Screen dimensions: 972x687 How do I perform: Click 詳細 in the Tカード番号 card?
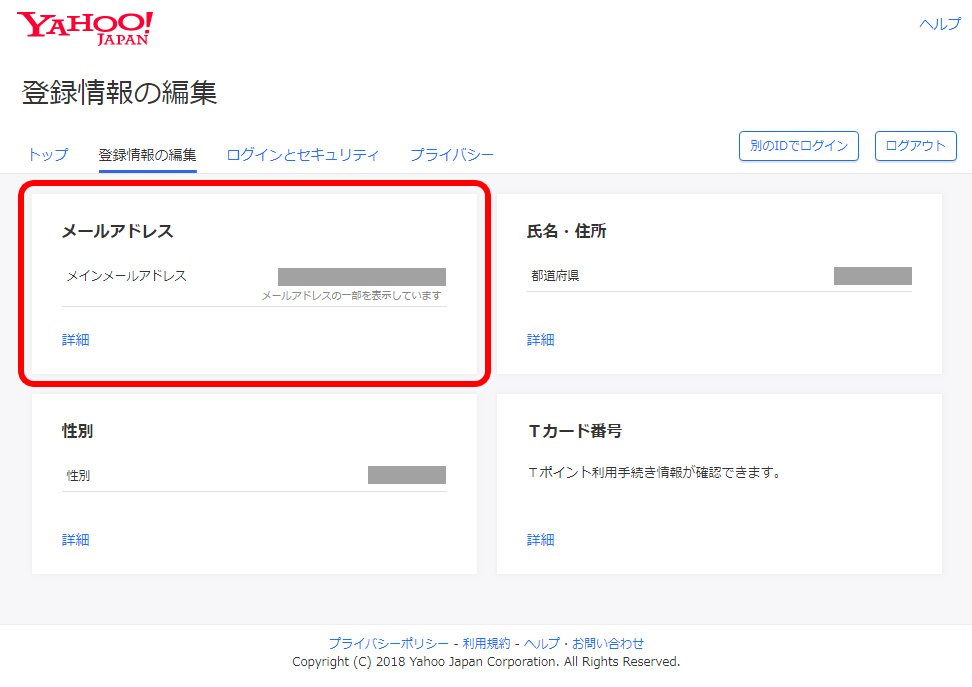coord(541,540)
